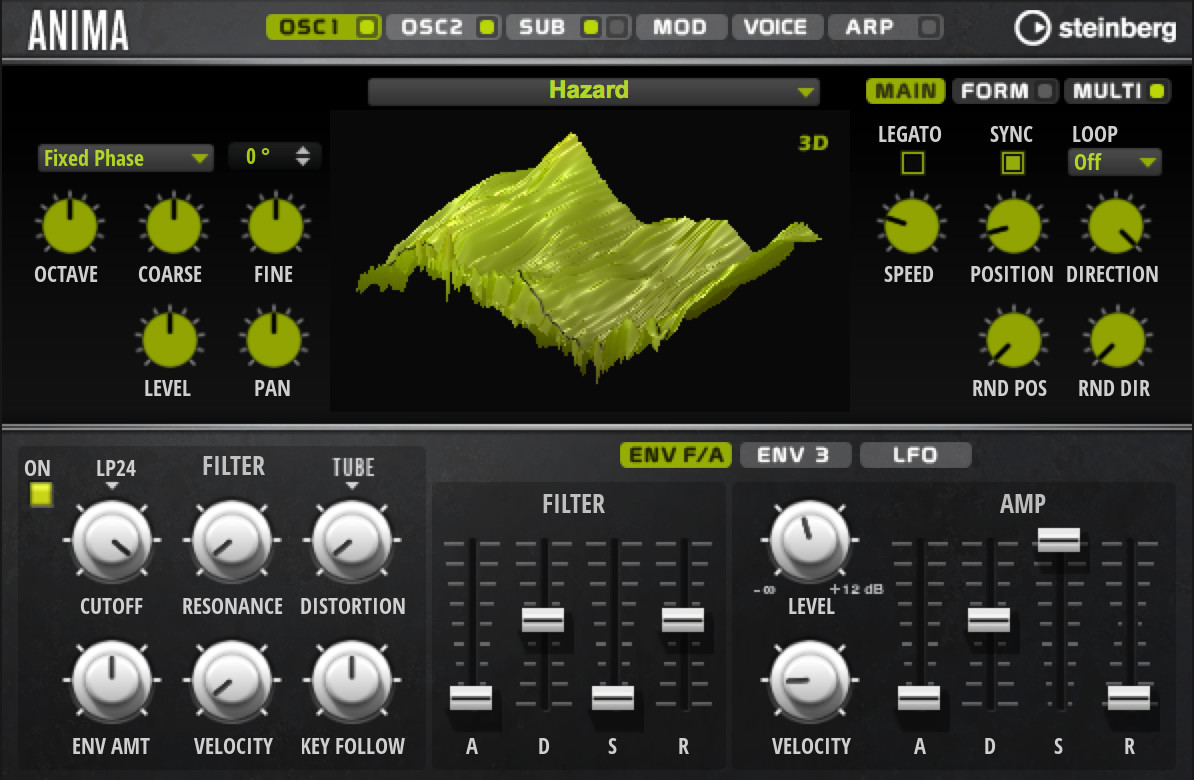Disable the SYNC checkbox
Viewport: 1194px width, 780px height.
1012,163
